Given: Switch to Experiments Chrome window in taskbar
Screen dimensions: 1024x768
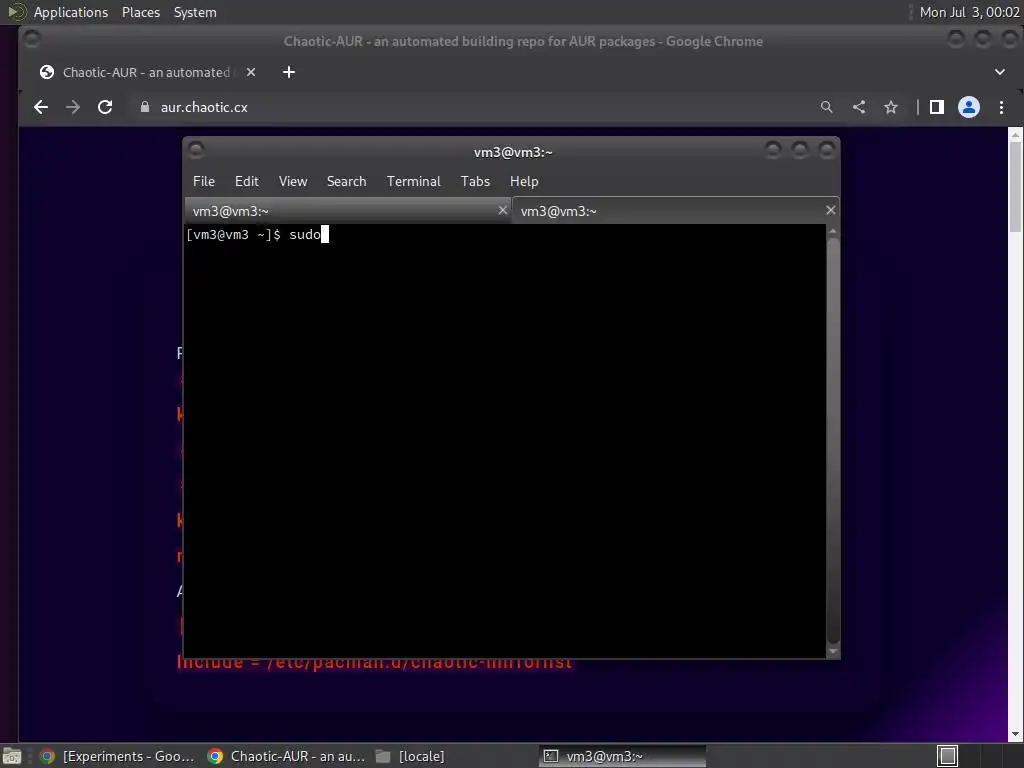Looking at the screenshot, I should point(117,756).
